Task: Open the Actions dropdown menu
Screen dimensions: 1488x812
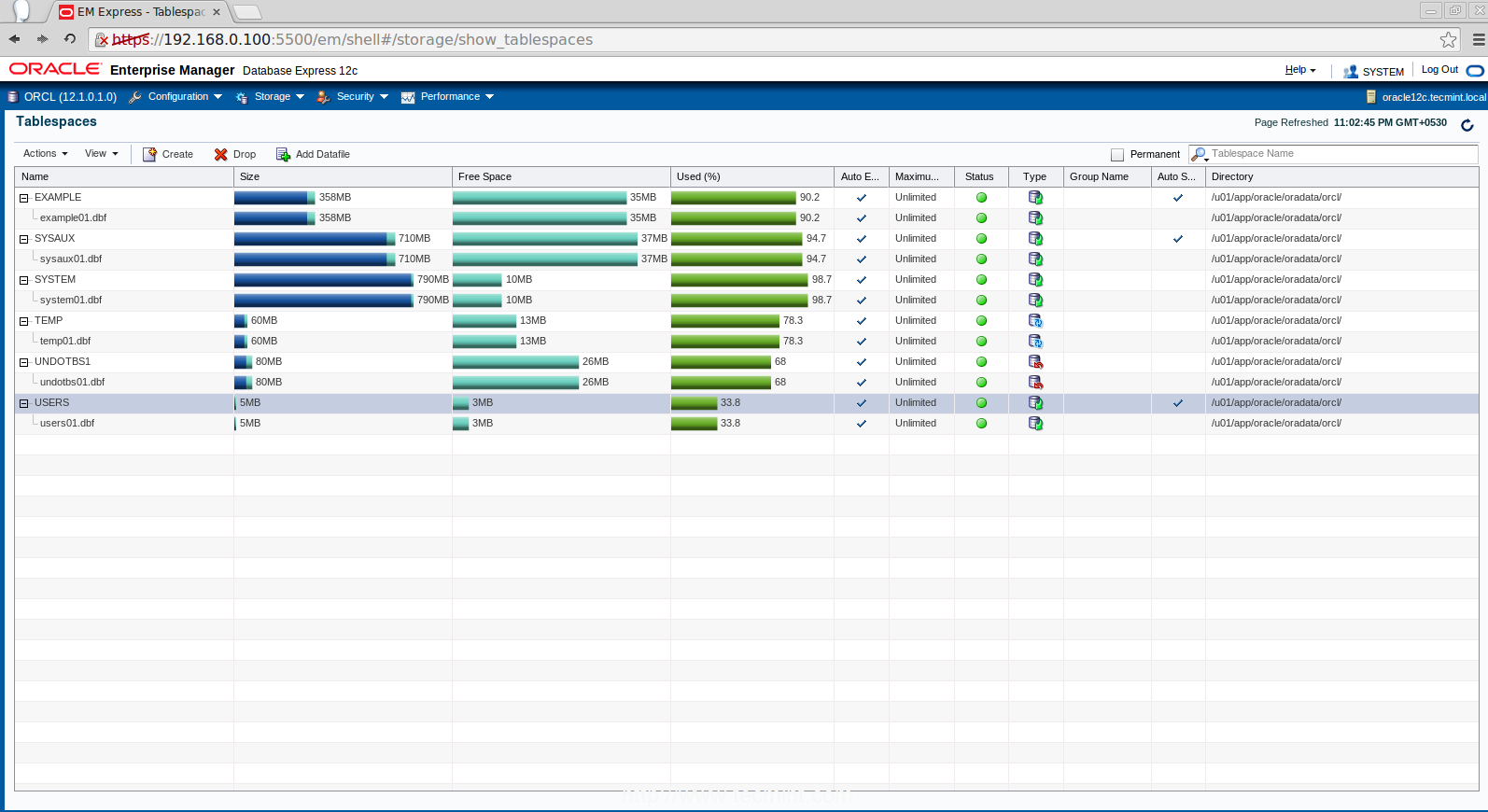Action: [x=45, y=154]
